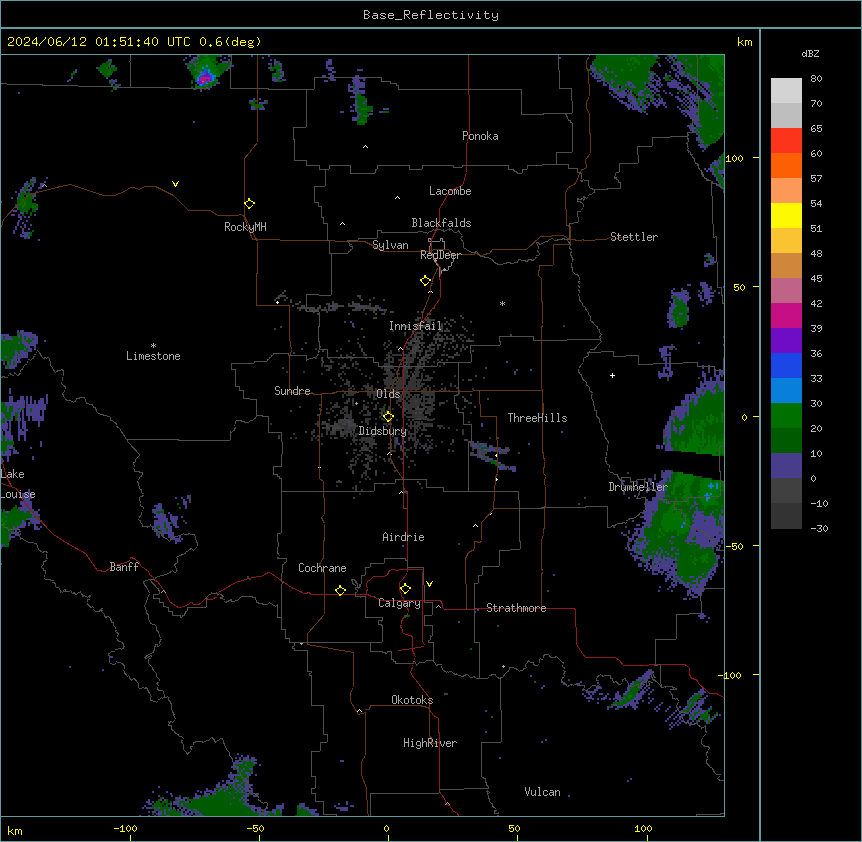This screenshot has width=862, height=842.
Task: Click the white plus marker northwest of Drumheller
Action: pyautogui.click(x=612, y=375)
